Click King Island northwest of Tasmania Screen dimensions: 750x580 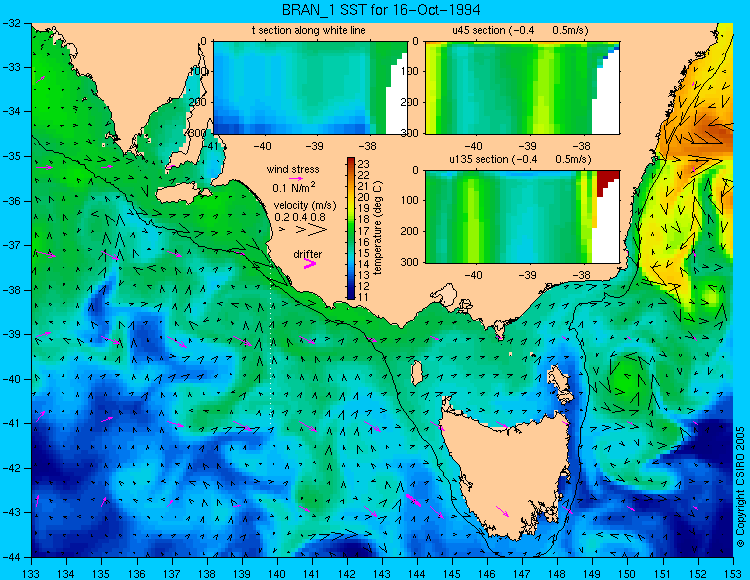tap(417, 373)
